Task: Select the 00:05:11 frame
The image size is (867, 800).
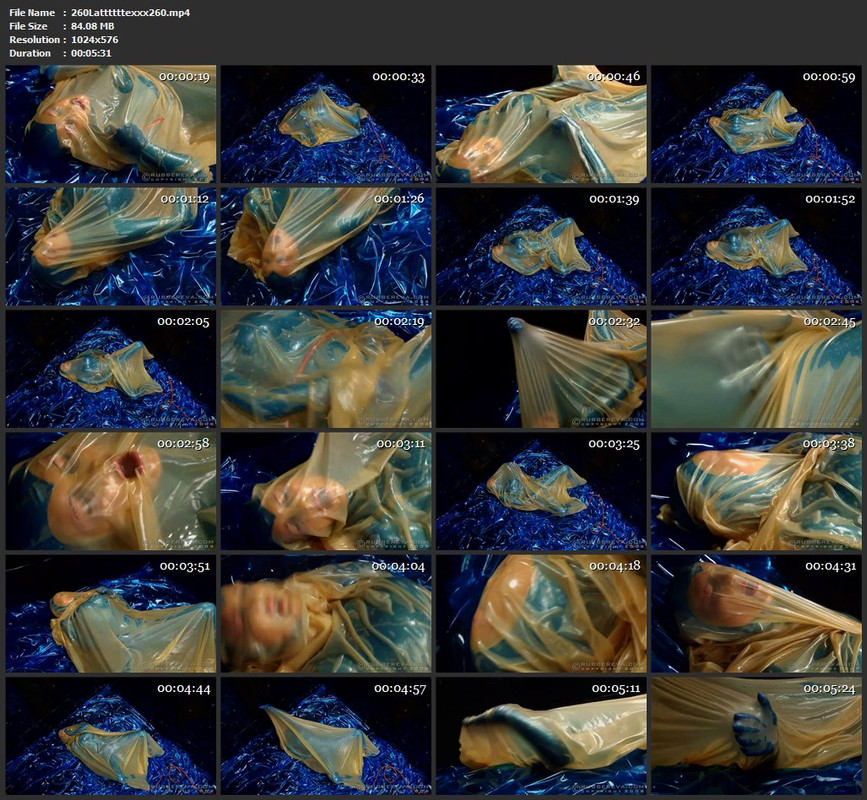Action: (541, 736)
